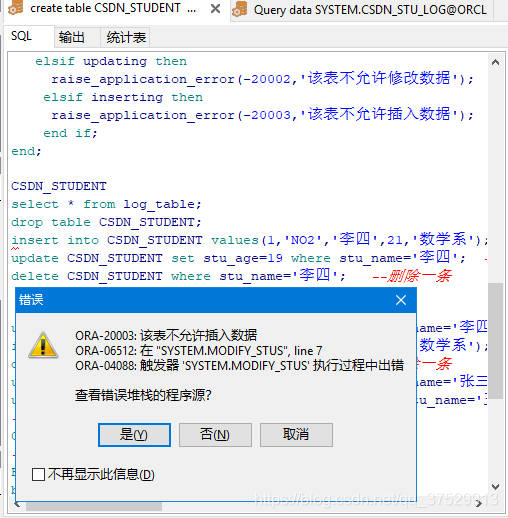
Task: Click the 错误 dialog title bar text
Action: [31, 300]
